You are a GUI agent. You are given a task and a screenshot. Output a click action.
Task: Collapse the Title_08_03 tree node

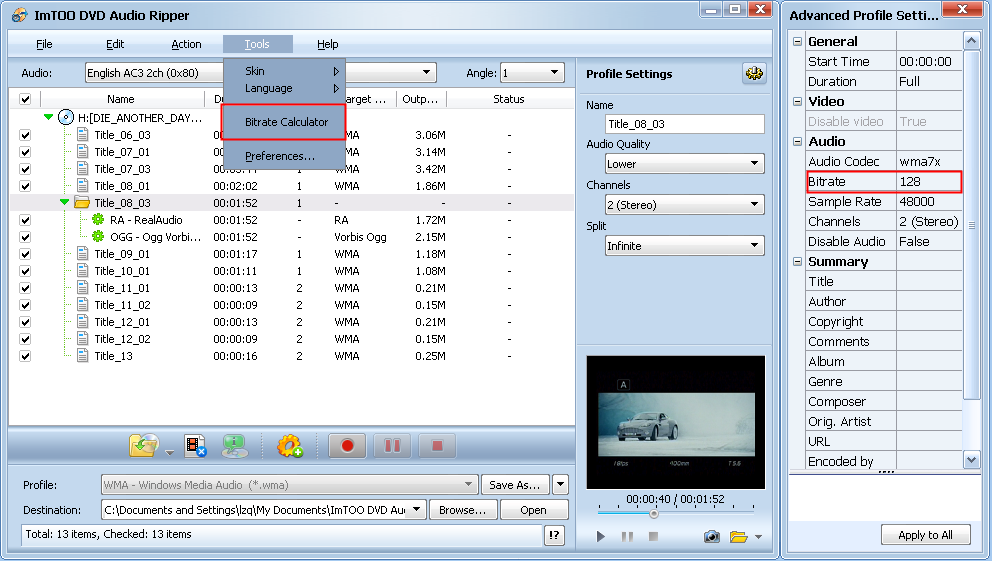click(64, 202)
